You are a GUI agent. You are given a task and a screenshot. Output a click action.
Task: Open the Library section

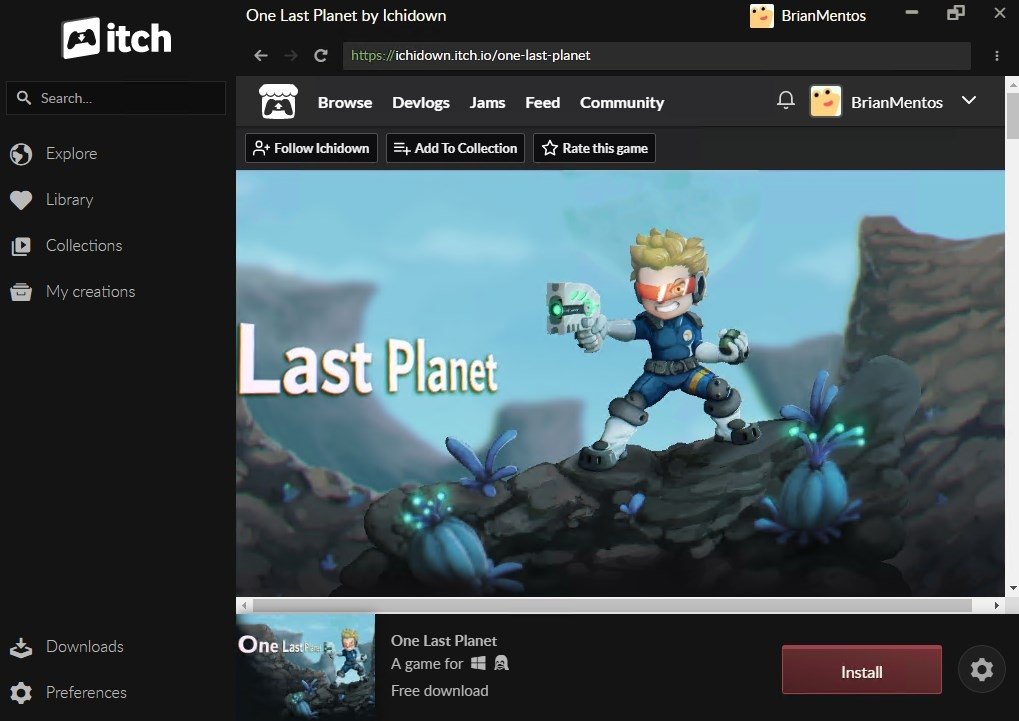[70, 200]
